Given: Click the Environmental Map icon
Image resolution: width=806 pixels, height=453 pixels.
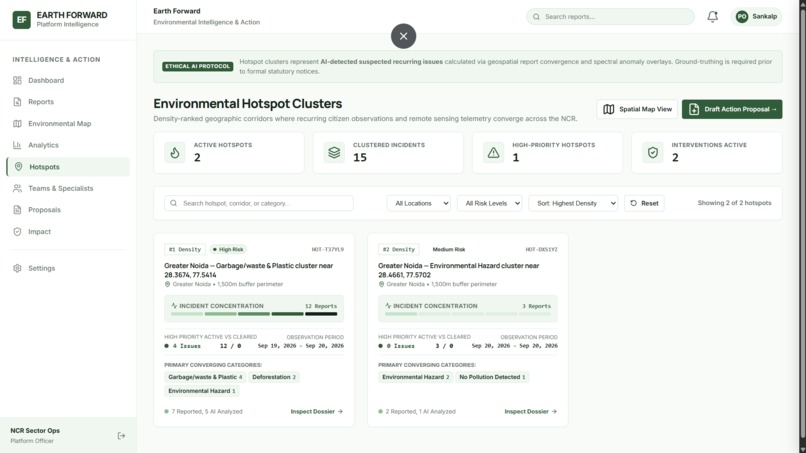Looking at the screenshot, I should (17, 123).
